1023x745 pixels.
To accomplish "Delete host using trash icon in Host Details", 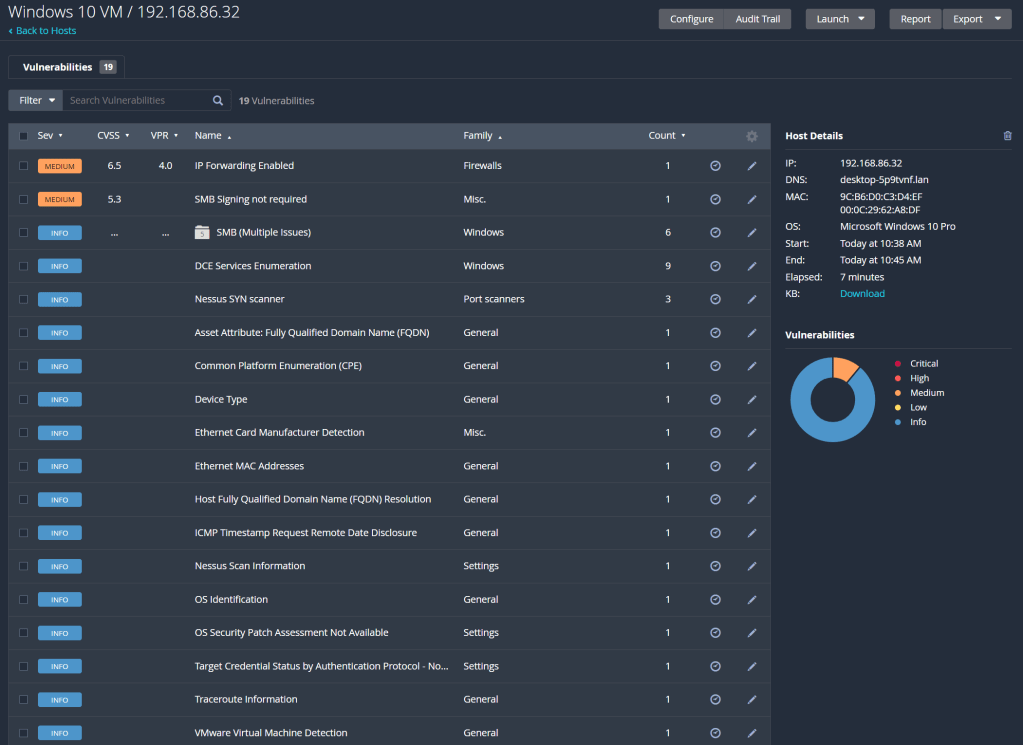I will (1007, 136).
